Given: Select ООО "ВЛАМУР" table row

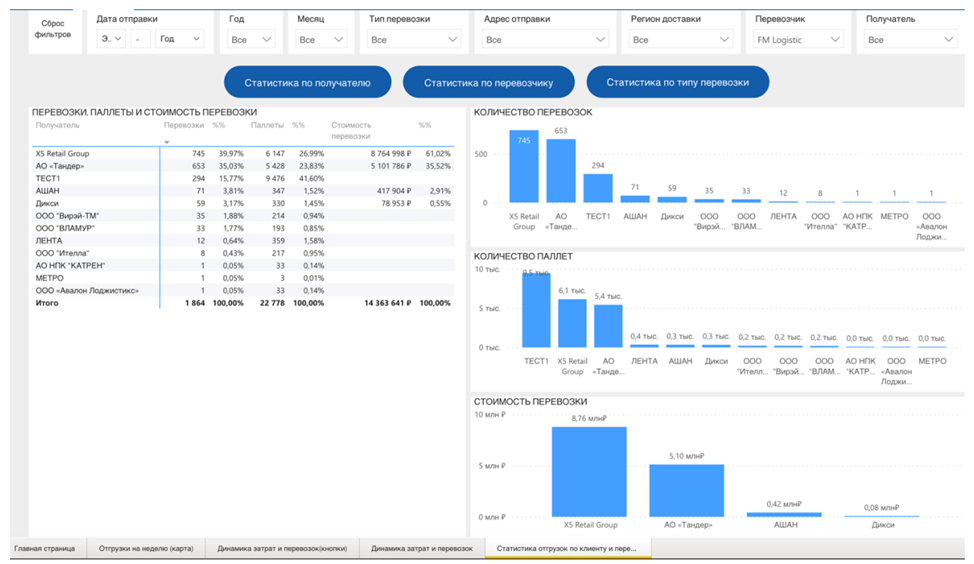Looking at the screenshot, I should [x=243, y=228].
